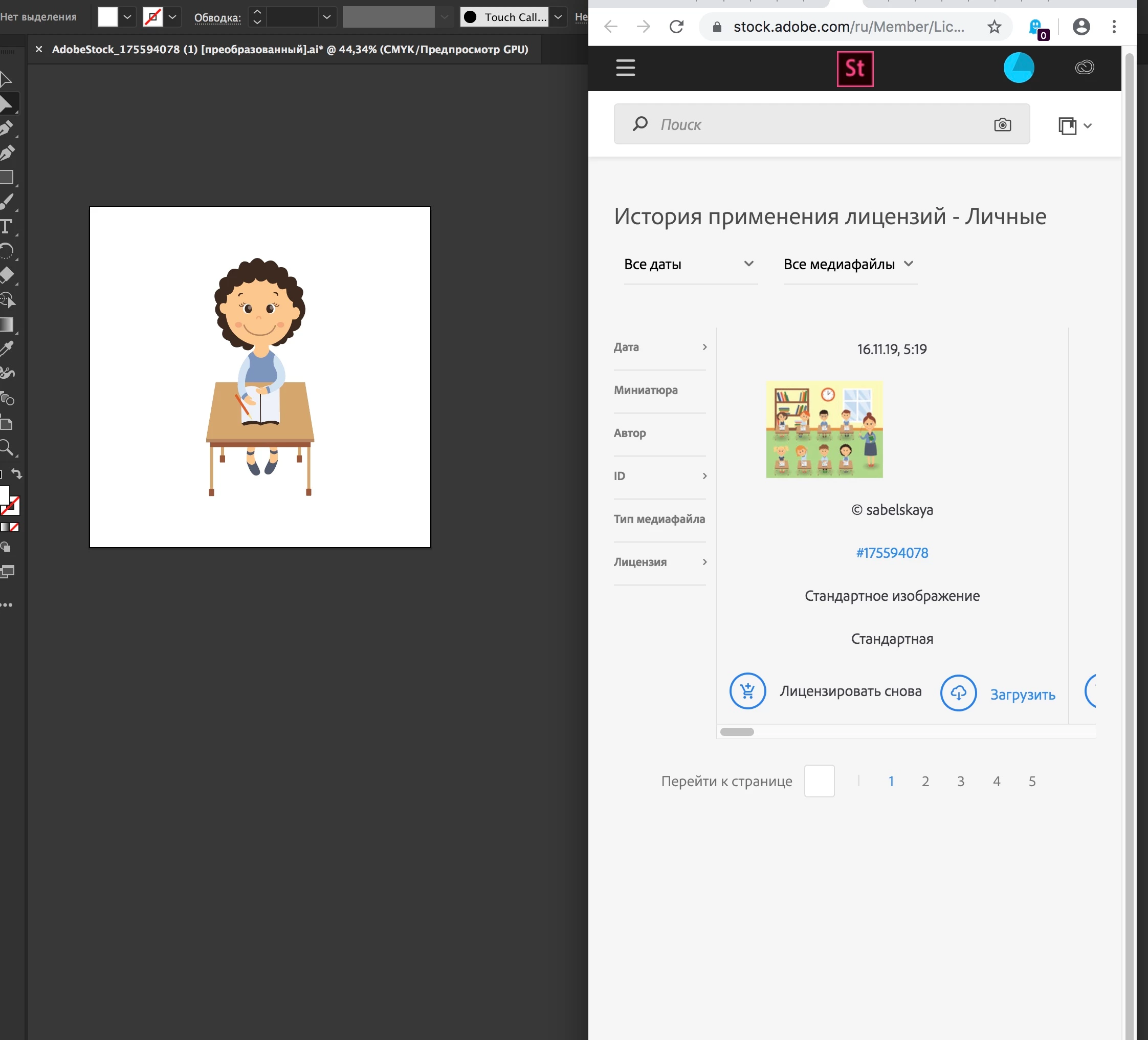This screenshot has height=1040, width=1148.
Task: Click the visual search camera icon
Action: point(1002,125)
